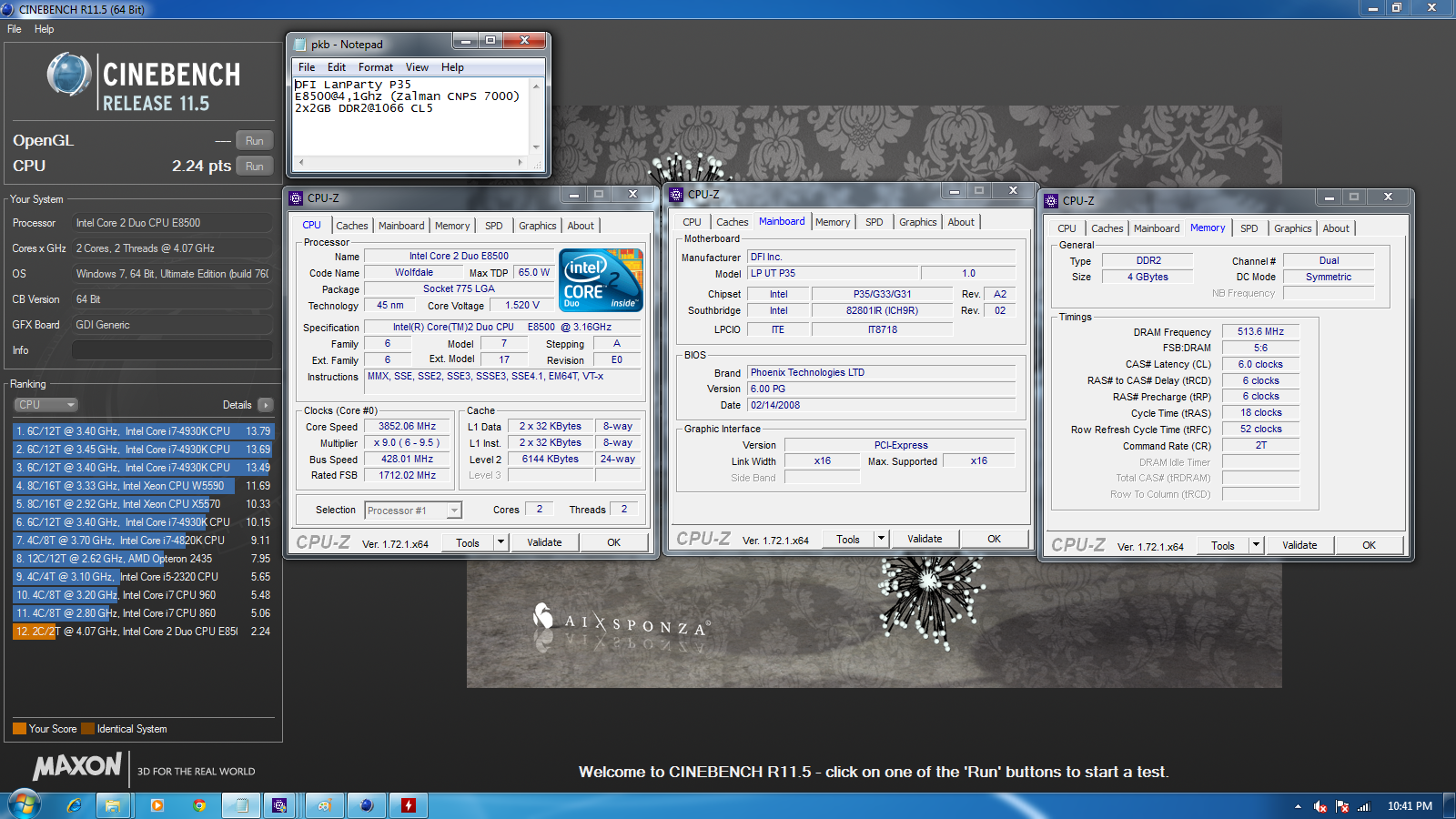Image resolution: width=1456 pixels, height=819 pixels.
Task: Open the network signal tray icon
Action: pyautogui.click(x=1364, y=806)
